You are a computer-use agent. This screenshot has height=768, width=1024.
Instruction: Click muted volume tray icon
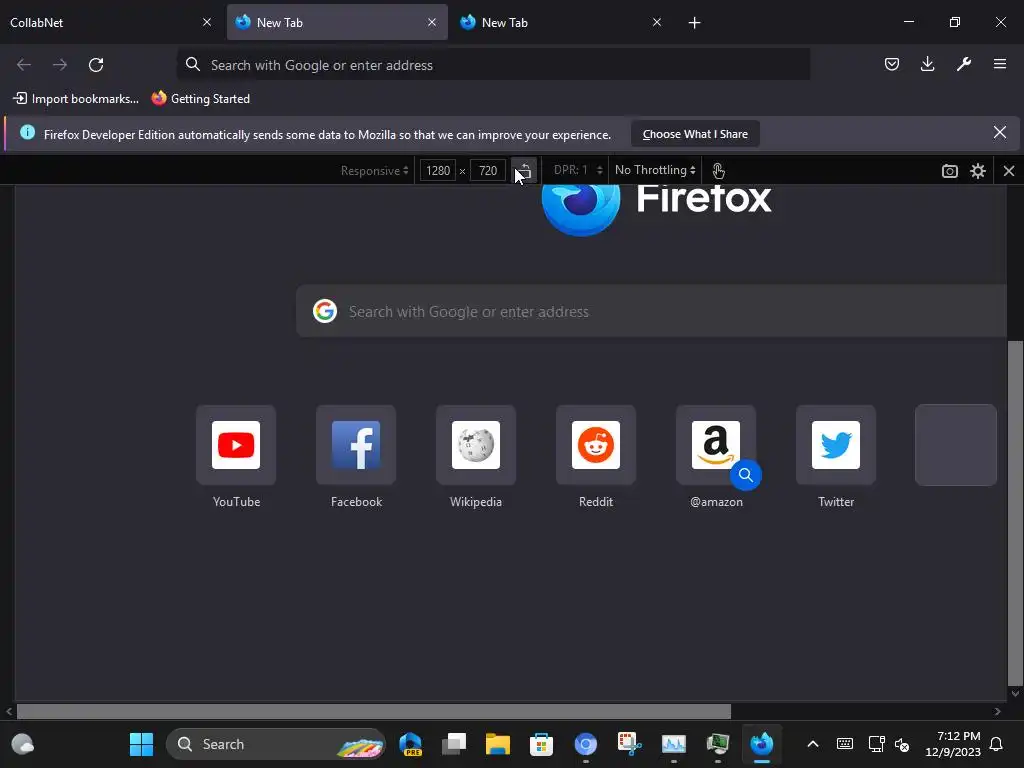tap(902, 744)
